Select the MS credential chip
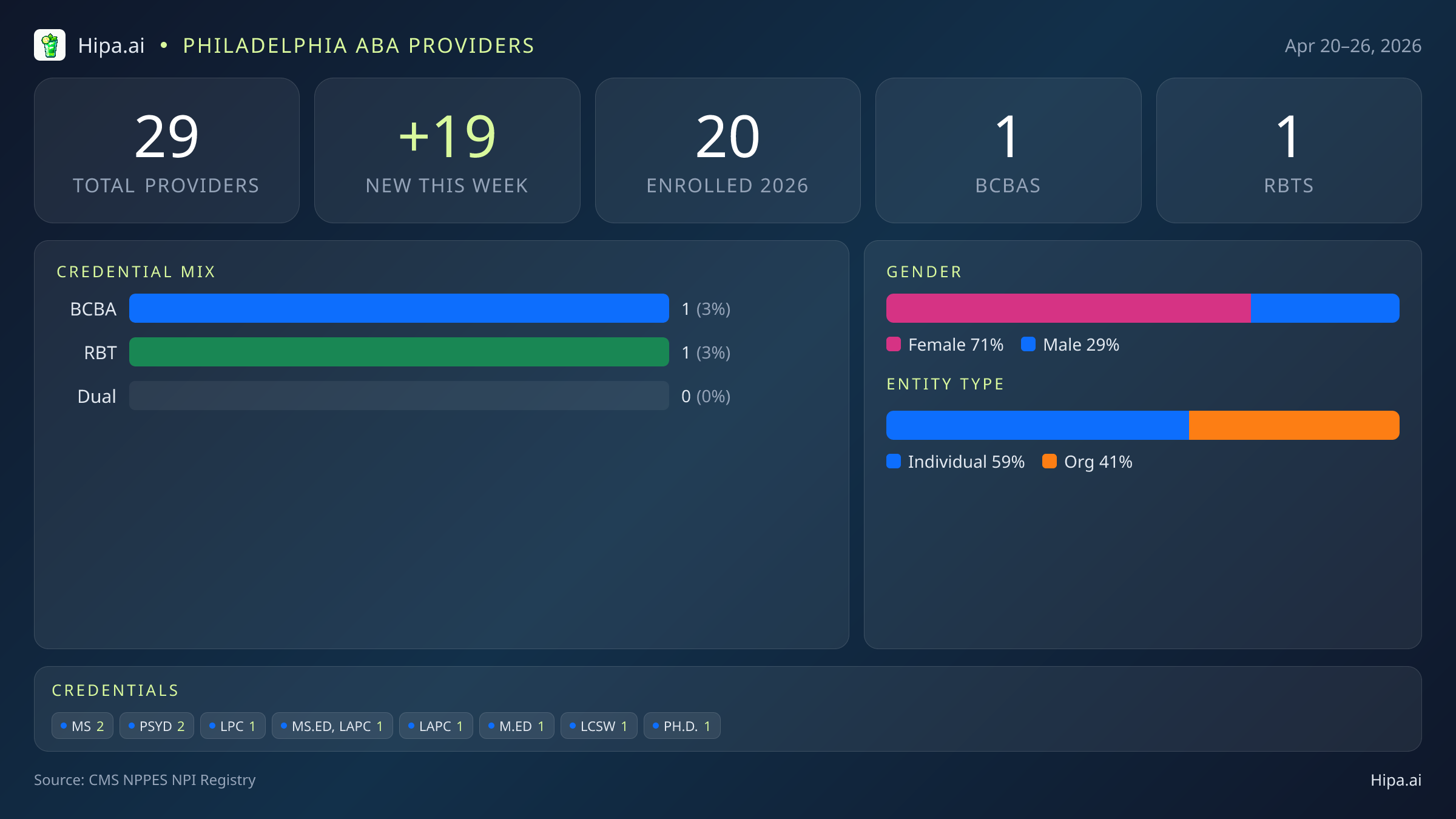Viewport: 1456px width, 819px height. tap(83, 726)
